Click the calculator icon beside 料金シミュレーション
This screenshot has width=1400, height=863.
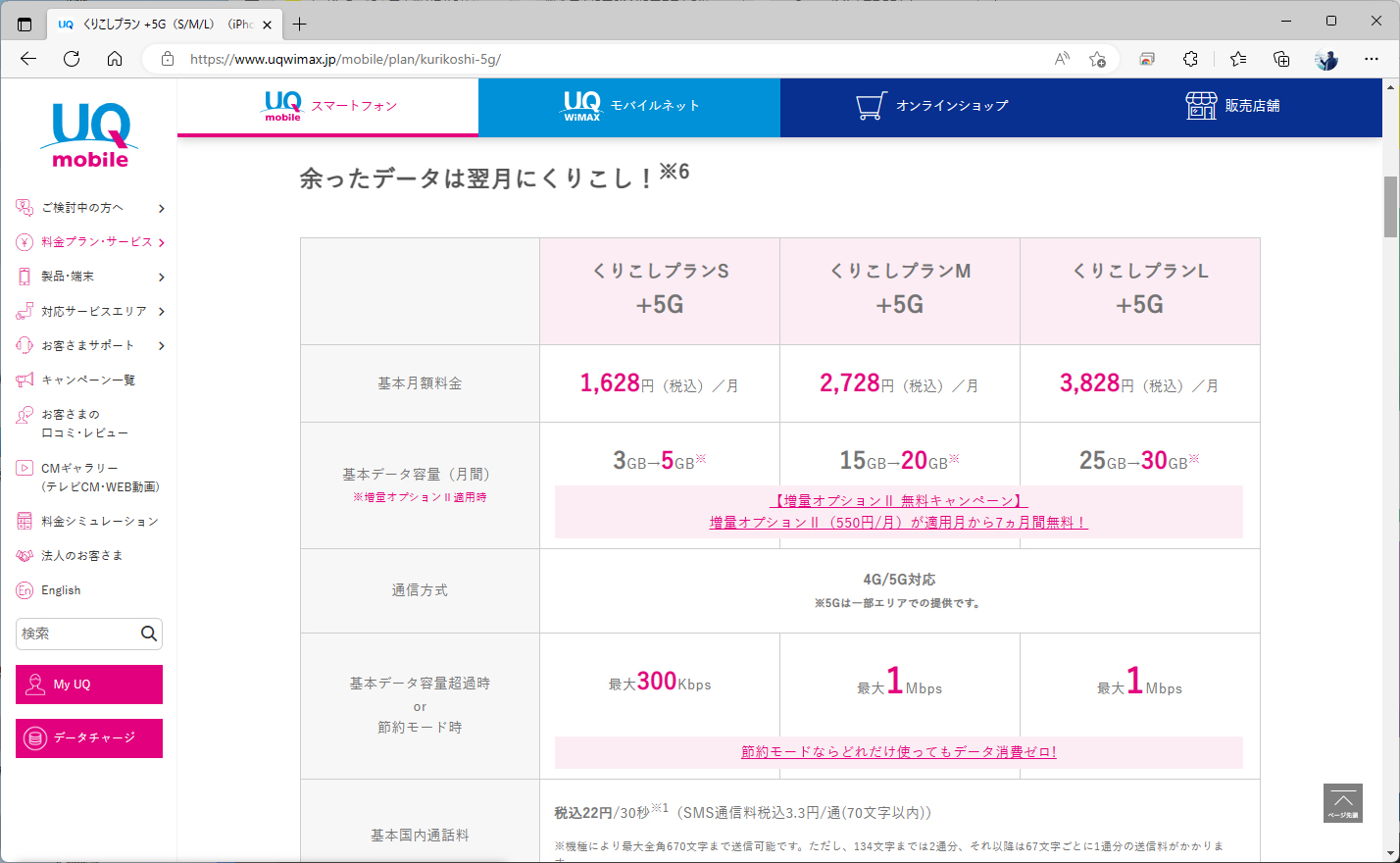tap(25, 522)
